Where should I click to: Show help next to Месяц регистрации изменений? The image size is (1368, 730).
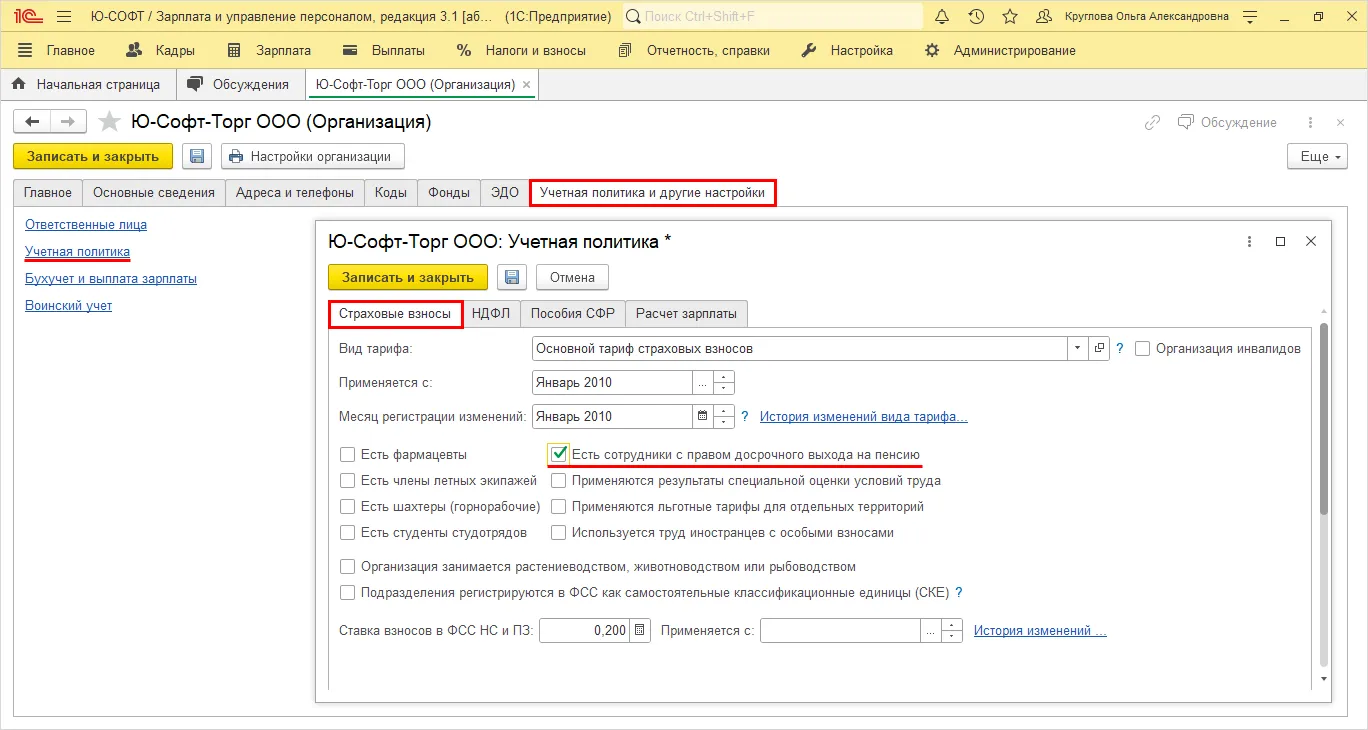click(x=745, y=416)
